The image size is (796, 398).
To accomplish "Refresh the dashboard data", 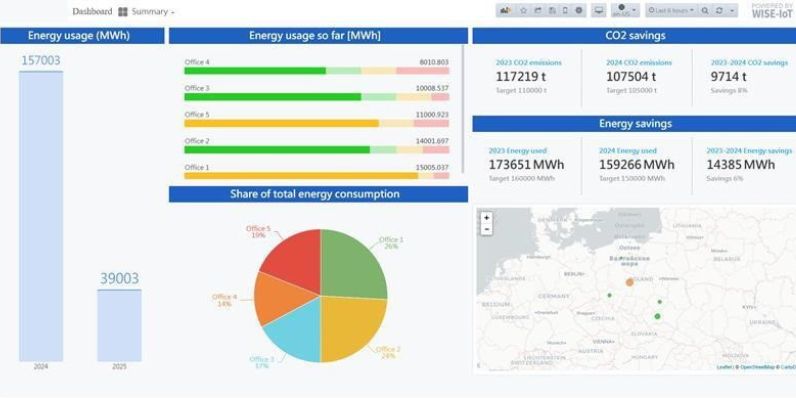I will pos(719,10).
